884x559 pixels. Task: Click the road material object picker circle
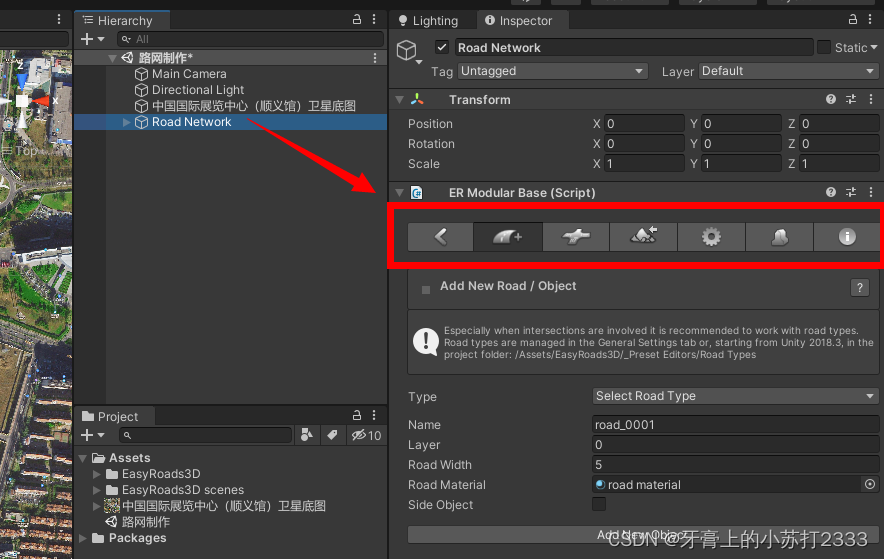click(x=870, y=485)
